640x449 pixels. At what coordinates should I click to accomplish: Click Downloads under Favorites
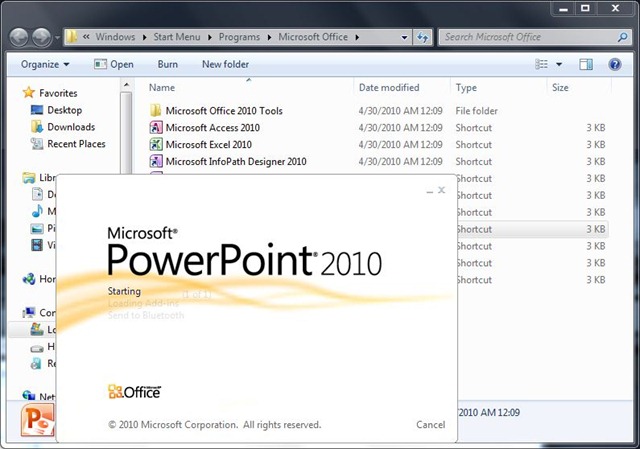pos(71,127)
